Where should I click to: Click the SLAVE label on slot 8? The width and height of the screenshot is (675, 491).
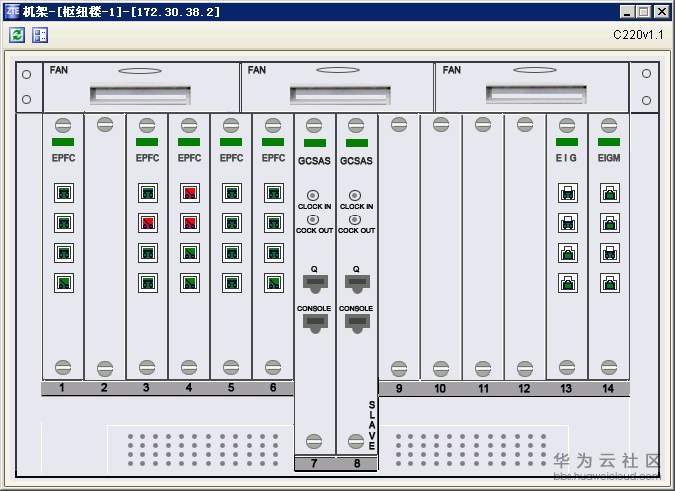[x=372, y=425]
